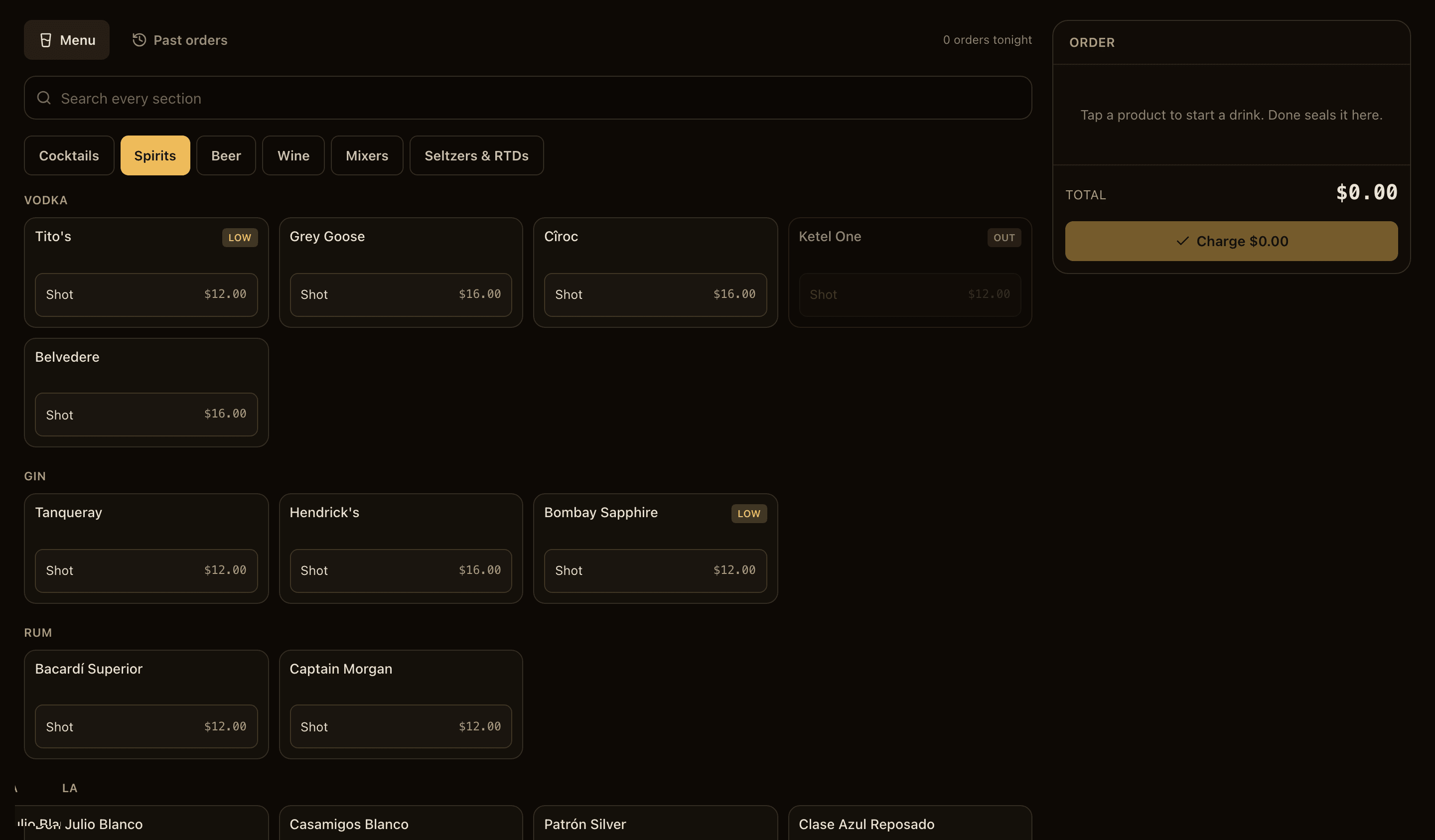Select the Cocktails category
This screenshot has height=840, width=1435.
69,155
